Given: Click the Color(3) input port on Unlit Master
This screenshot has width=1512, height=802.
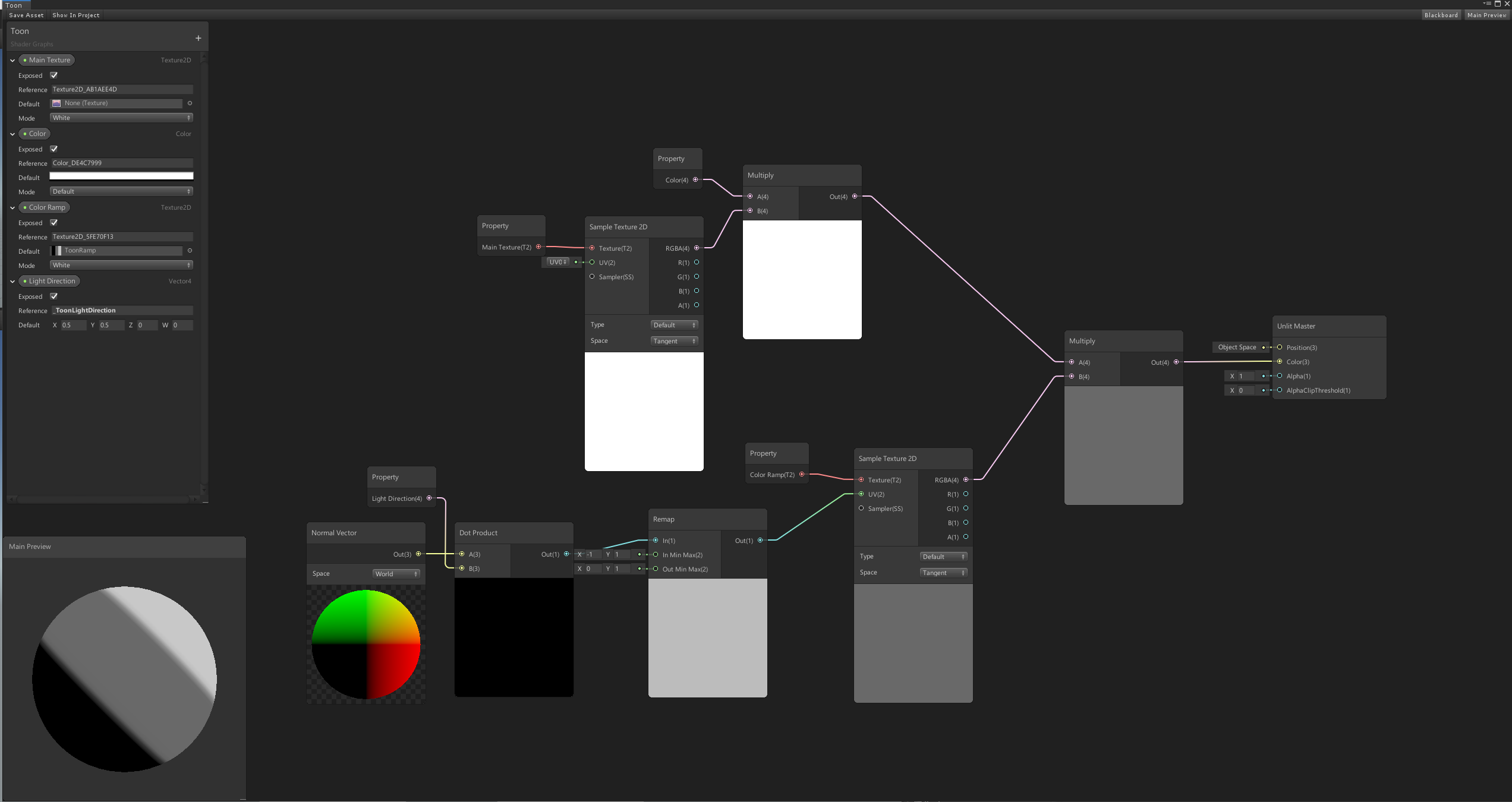Looking at the screenshot, I should click(1280, 362).
